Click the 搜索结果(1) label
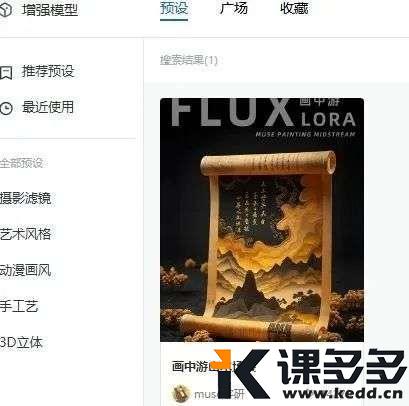Image resolution: width=409 pixels, height=406 pixels. 189,60
